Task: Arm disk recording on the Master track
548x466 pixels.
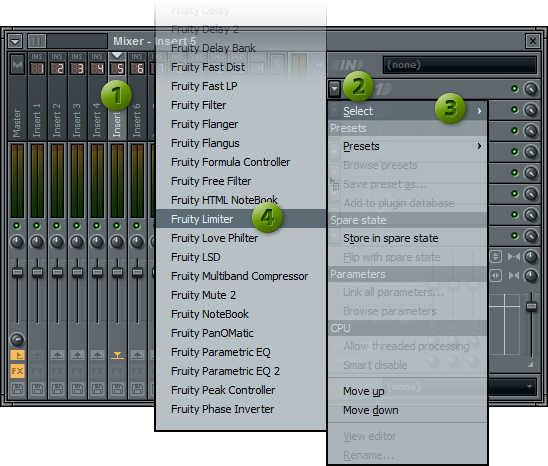Action: pos(17,389)
